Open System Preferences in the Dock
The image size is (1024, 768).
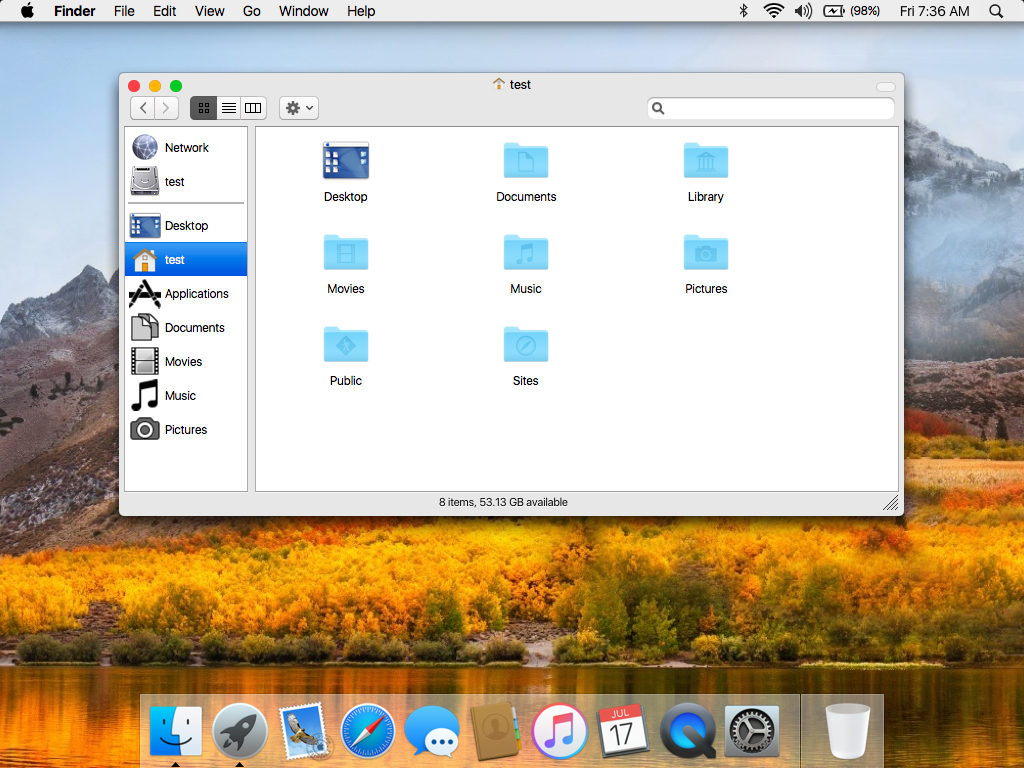[751, 731]
